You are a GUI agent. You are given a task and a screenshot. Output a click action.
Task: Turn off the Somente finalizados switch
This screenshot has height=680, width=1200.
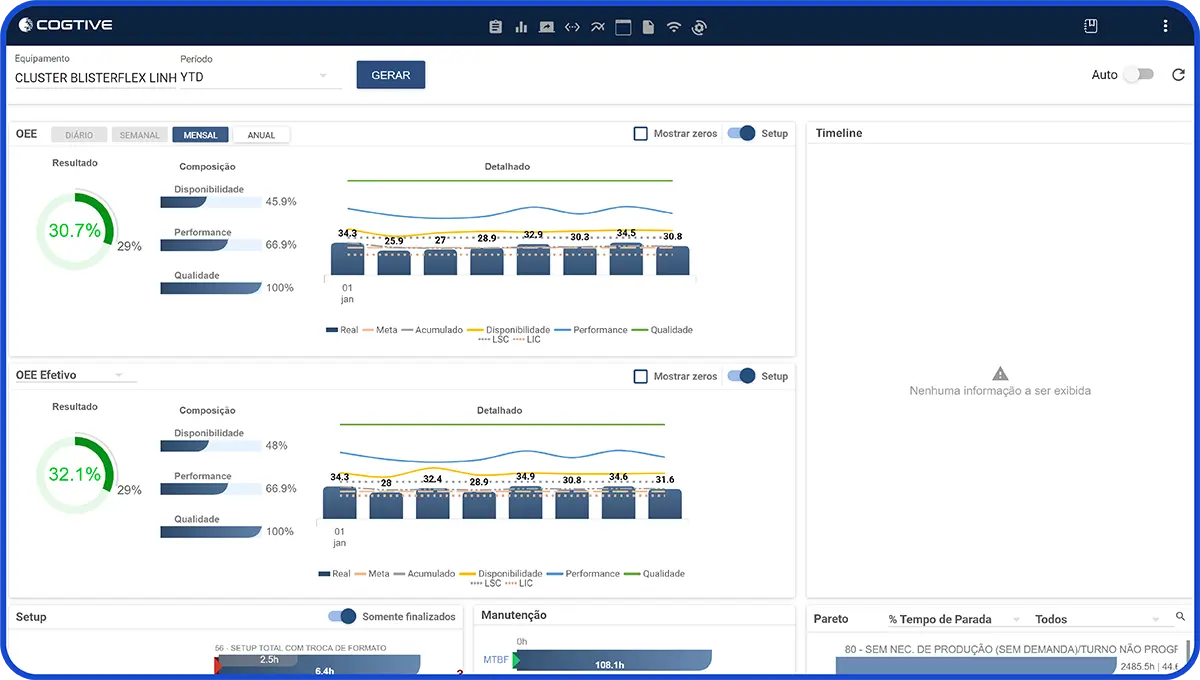[x=342, y=617]
